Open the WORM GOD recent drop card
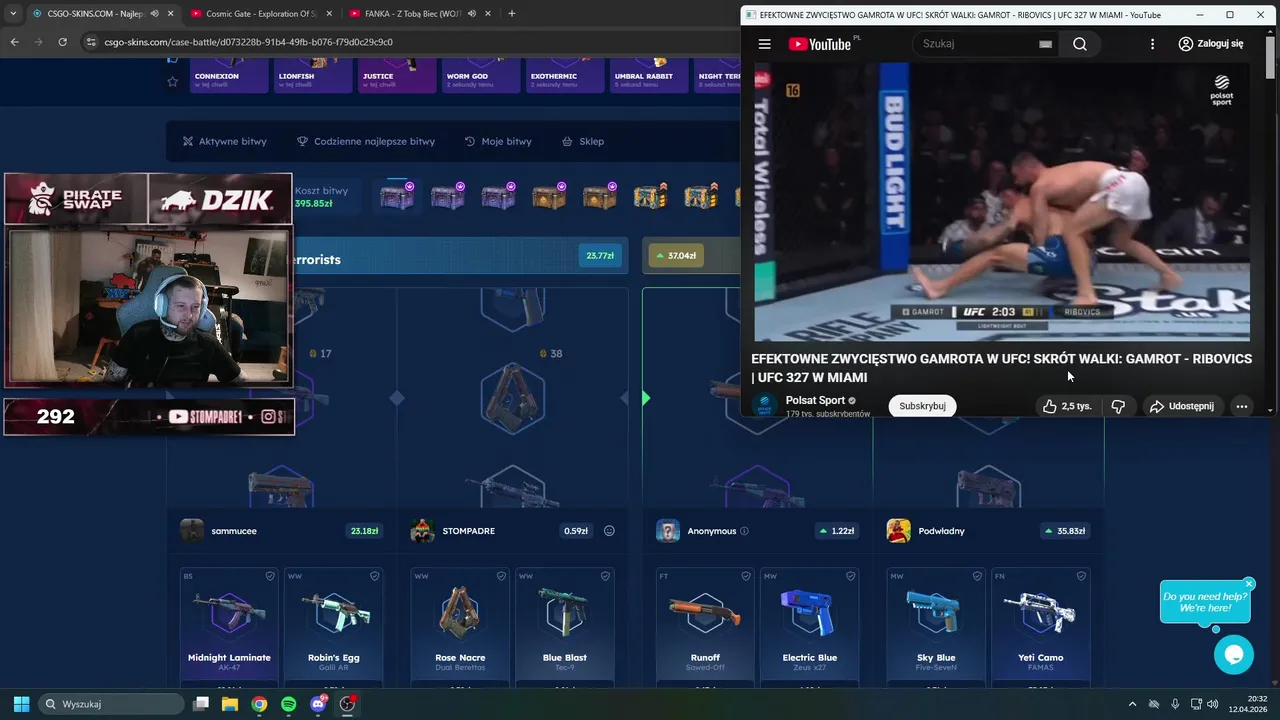 (x=480, y=76)
